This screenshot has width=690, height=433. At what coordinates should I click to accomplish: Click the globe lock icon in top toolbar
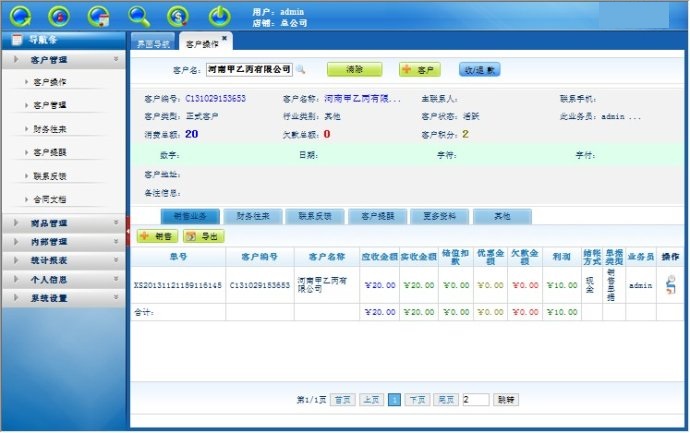click(x=59, y=16)
